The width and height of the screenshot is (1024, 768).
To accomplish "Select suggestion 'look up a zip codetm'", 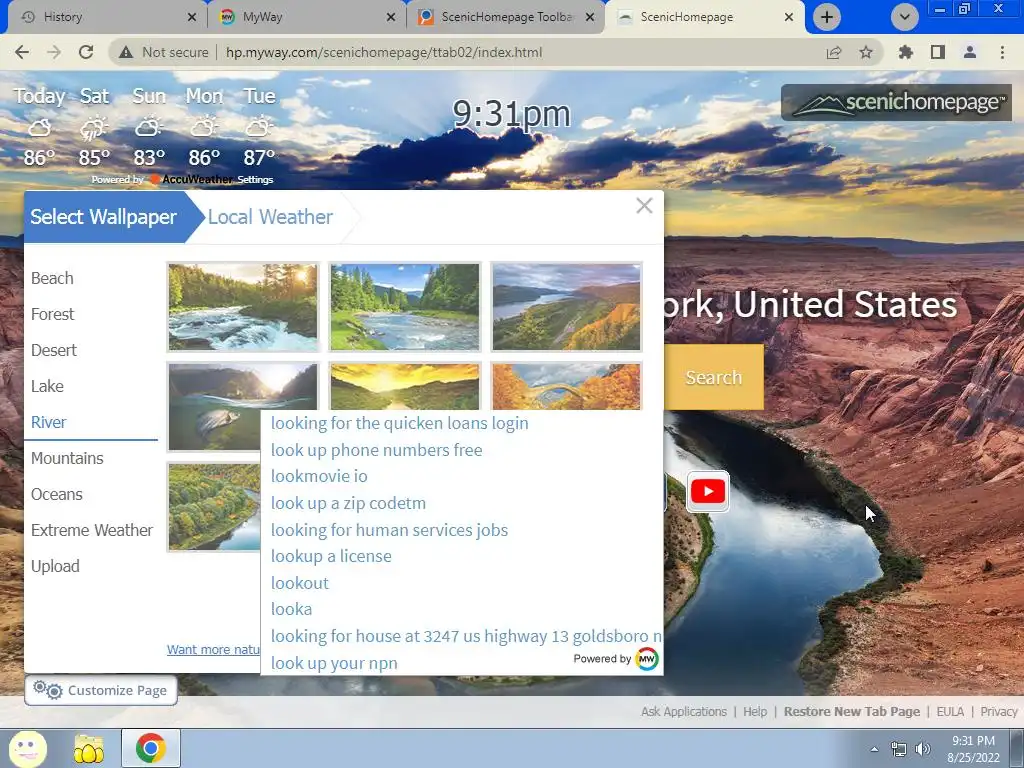I will [349, 503].
